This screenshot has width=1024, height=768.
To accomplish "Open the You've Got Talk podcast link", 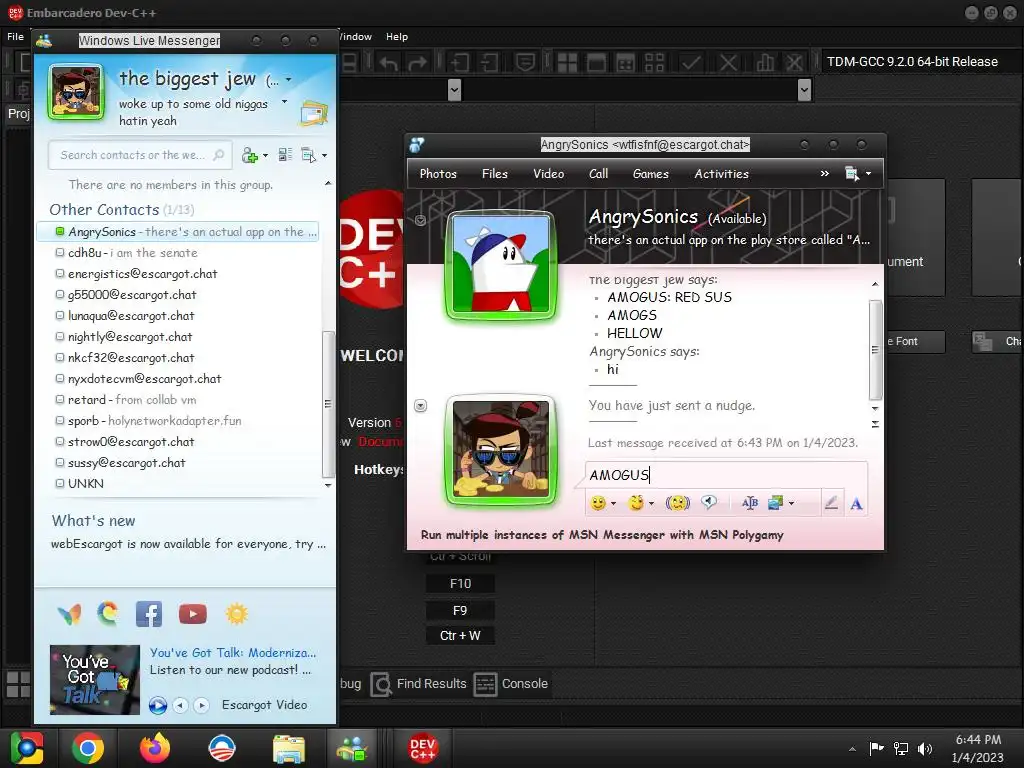I will point(232,652).
